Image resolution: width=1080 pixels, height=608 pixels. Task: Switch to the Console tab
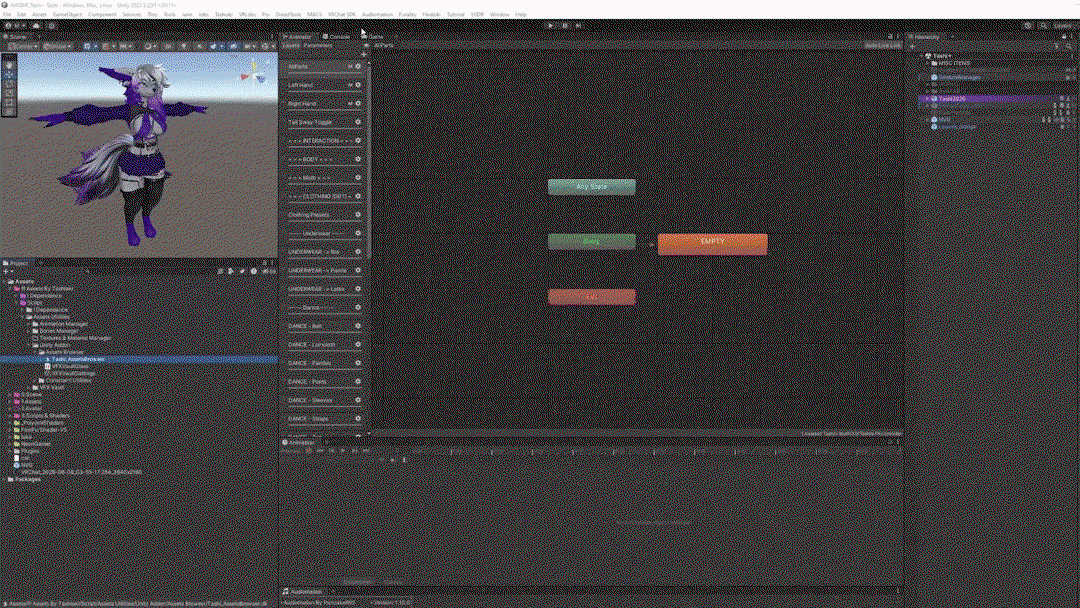click(x=337, y=36)
